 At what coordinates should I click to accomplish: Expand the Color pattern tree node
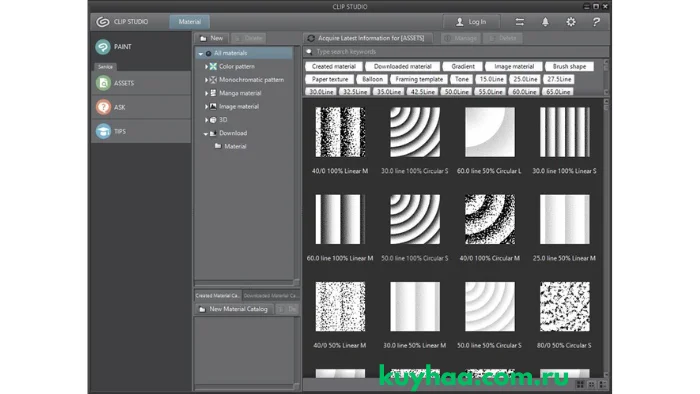click(206, 66)
